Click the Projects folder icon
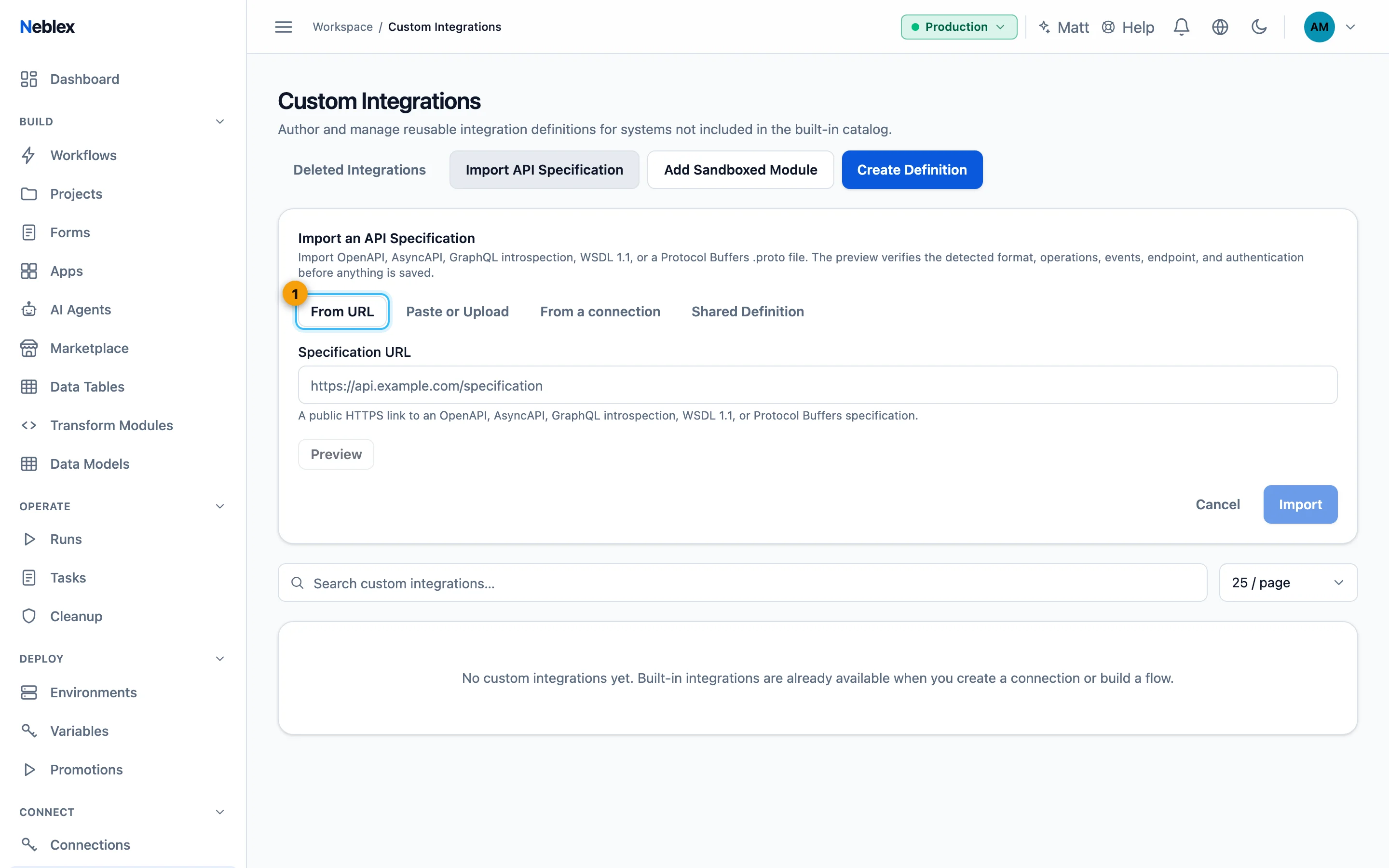The width and height of the screenshot is (1389, 868). 29,193
